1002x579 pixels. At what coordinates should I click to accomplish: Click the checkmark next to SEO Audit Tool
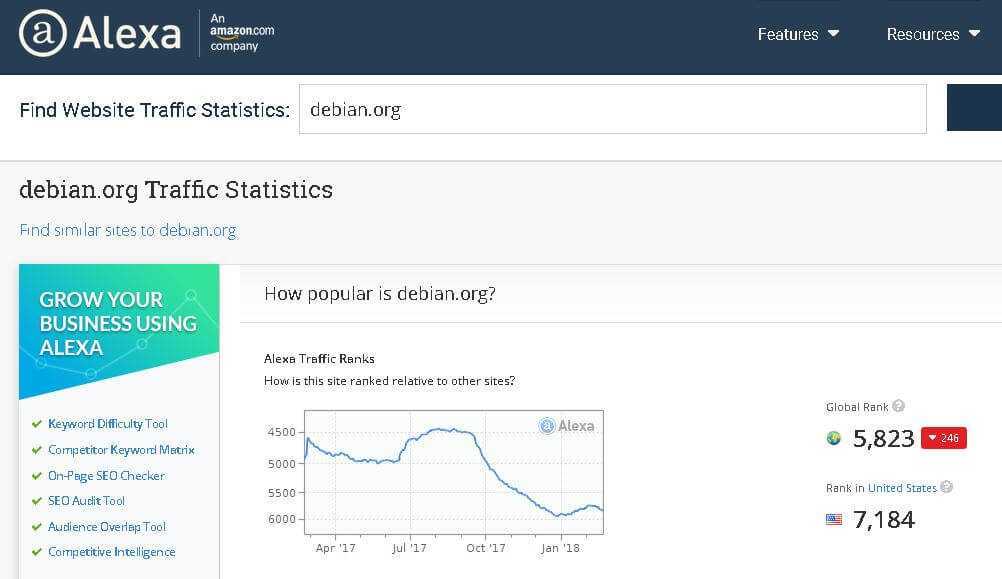36,501
